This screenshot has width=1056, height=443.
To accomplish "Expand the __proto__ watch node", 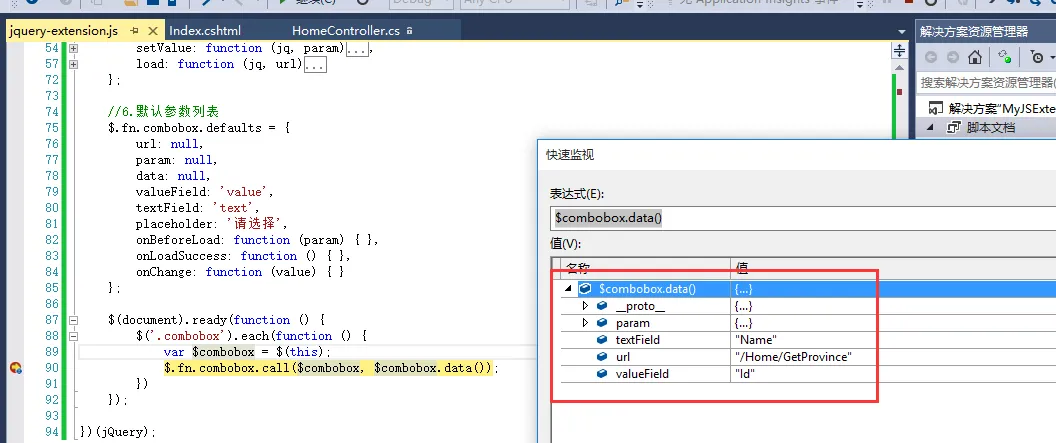I will tap(585, 306).
